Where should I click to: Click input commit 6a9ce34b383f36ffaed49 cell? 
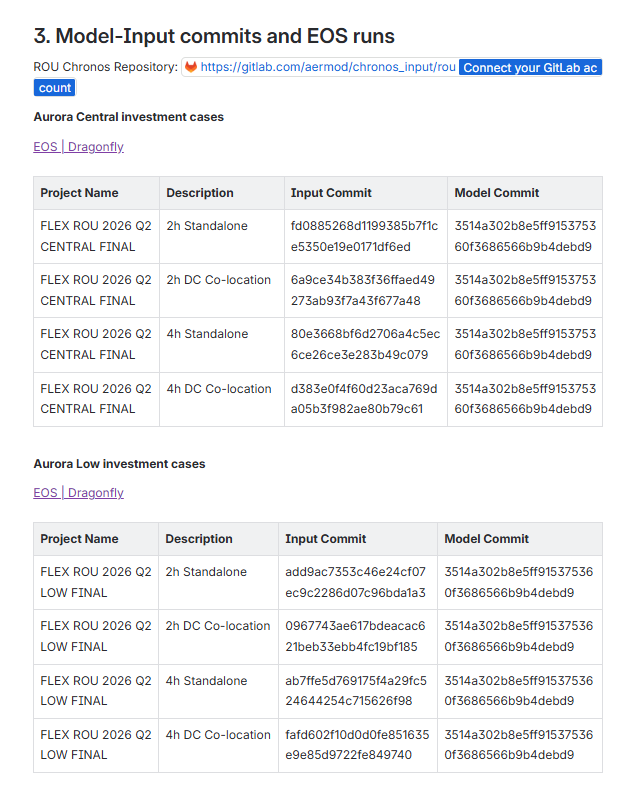click(366, 291)
